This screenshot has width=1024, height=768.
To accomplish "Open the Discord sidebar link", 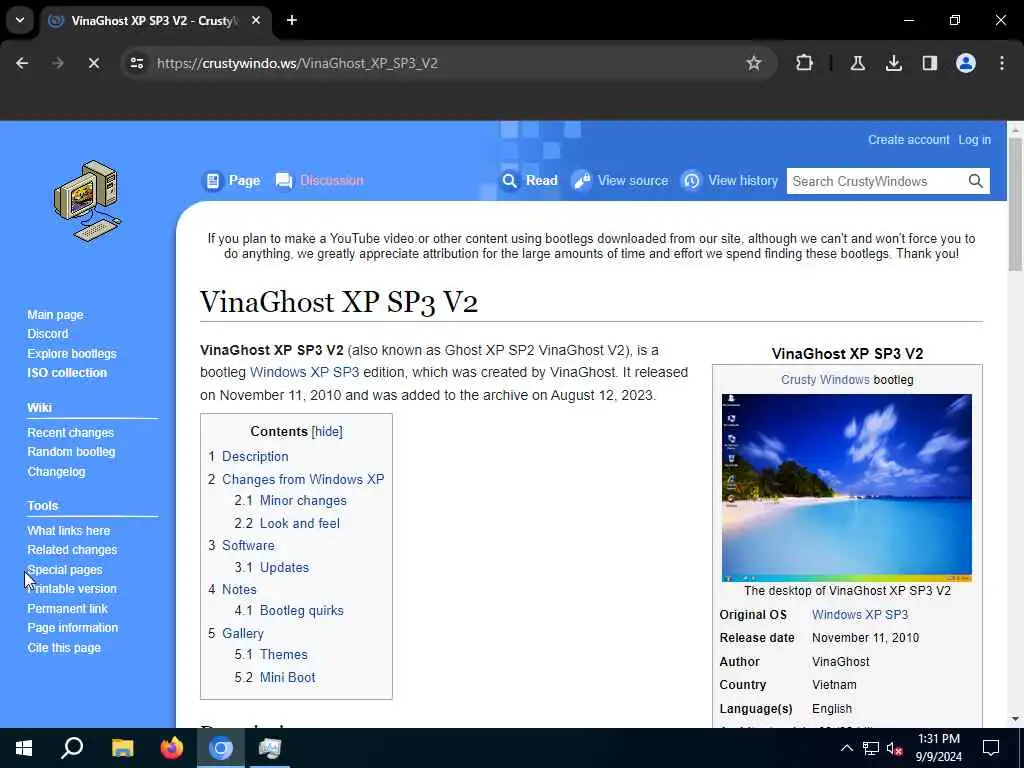I will [x=48, y=334].
